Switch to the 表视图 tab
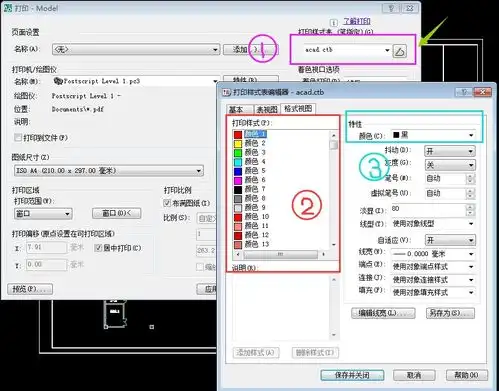Image resolution: width=499 pixels, height=391 pixels. pyautogui.click(x=266, y=109)
